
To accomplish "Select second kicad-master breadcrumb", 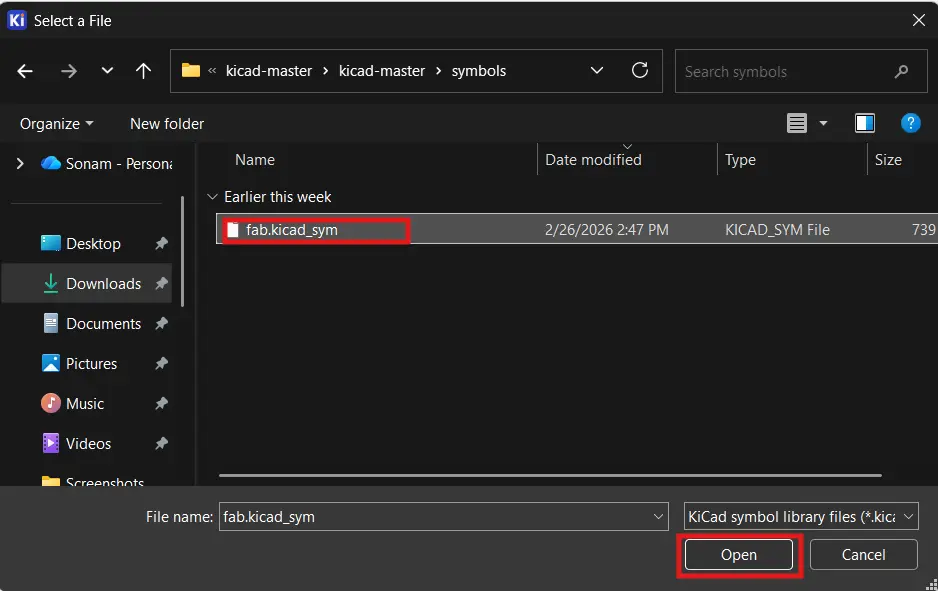I will pos(382,71).
